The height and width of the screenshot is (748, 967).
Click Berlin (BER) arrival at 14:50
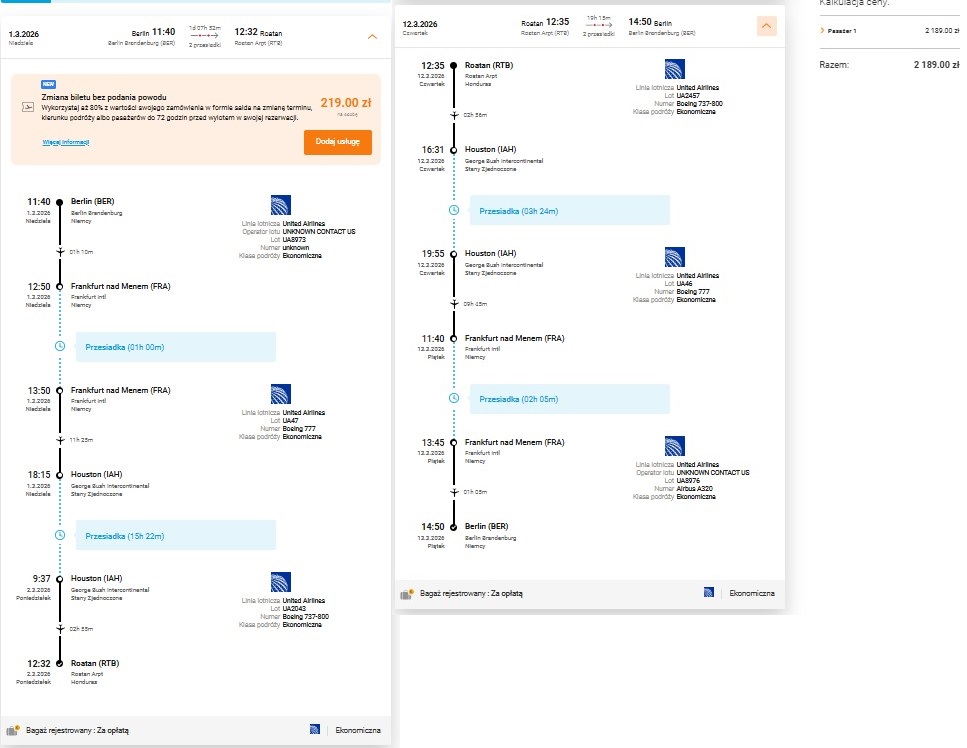tap(487, 527)
